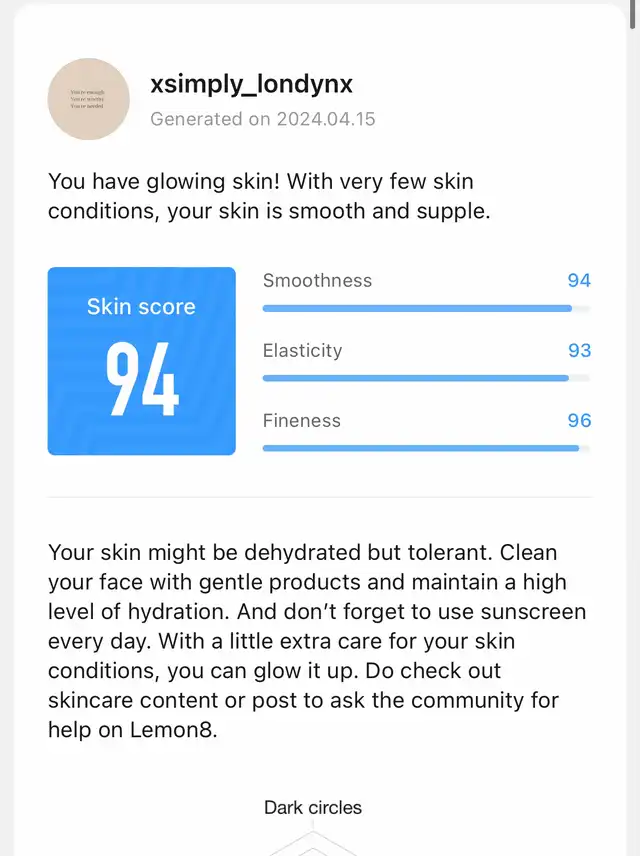Tap the Smoothness value 94
The image size is (640, 856).
click(579, 281)
